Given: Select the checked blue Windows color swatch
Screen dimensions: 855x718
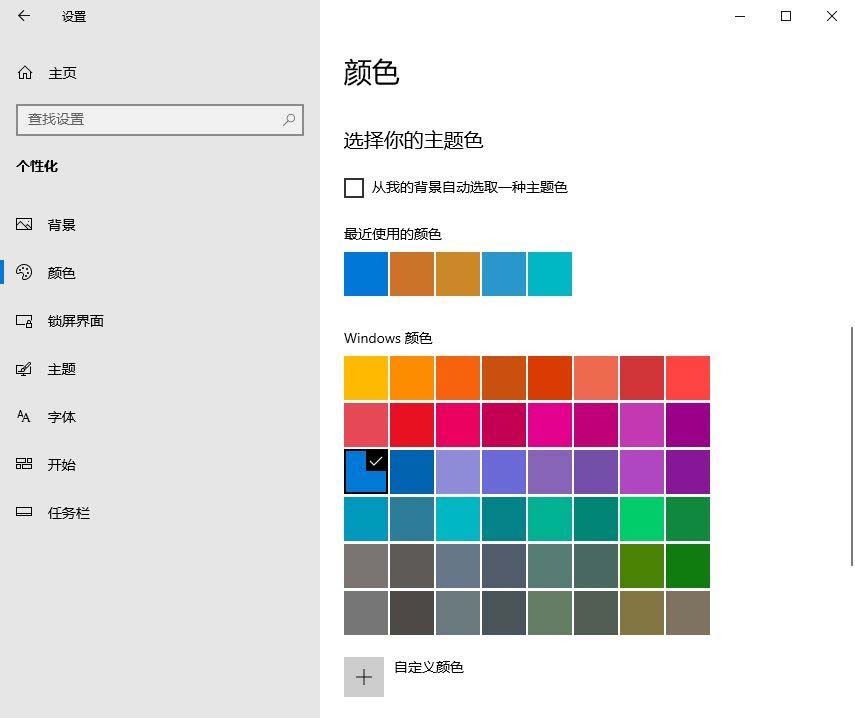Looking at the screenshot, I should click(365, 471).
